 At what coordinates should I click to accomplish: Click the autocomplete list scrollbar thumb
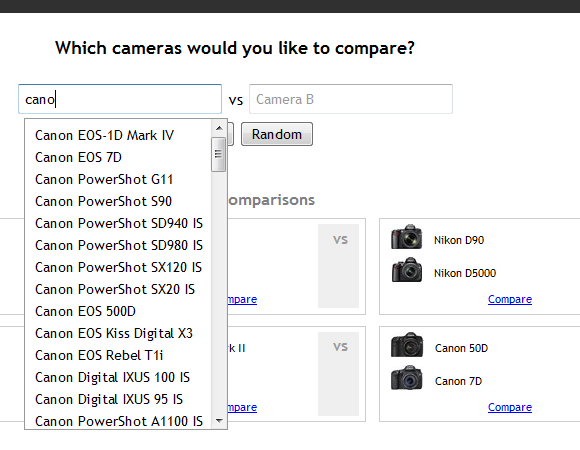[219, 154]
